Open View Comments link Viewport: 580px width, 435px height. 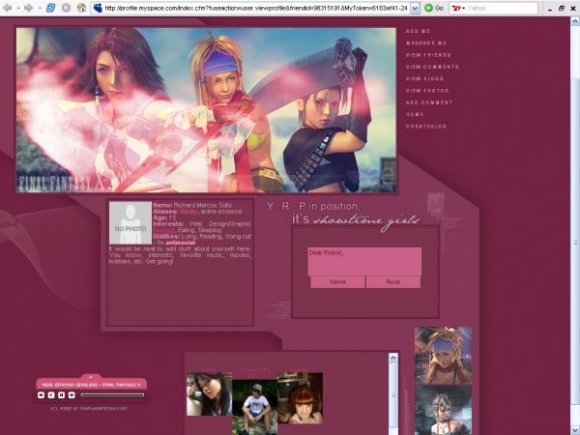coord(432,67)
